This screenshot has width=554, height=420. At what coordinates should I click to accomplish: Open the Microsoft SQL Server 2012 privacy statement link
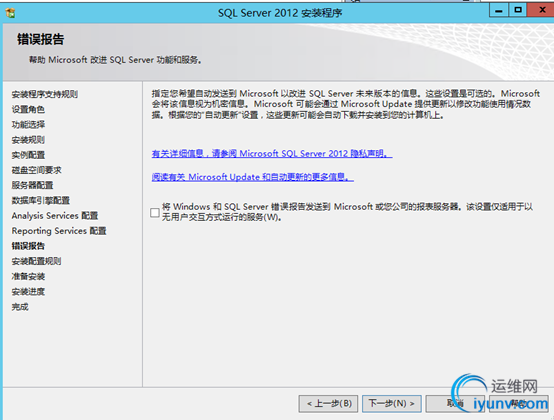tap(272, 154)
